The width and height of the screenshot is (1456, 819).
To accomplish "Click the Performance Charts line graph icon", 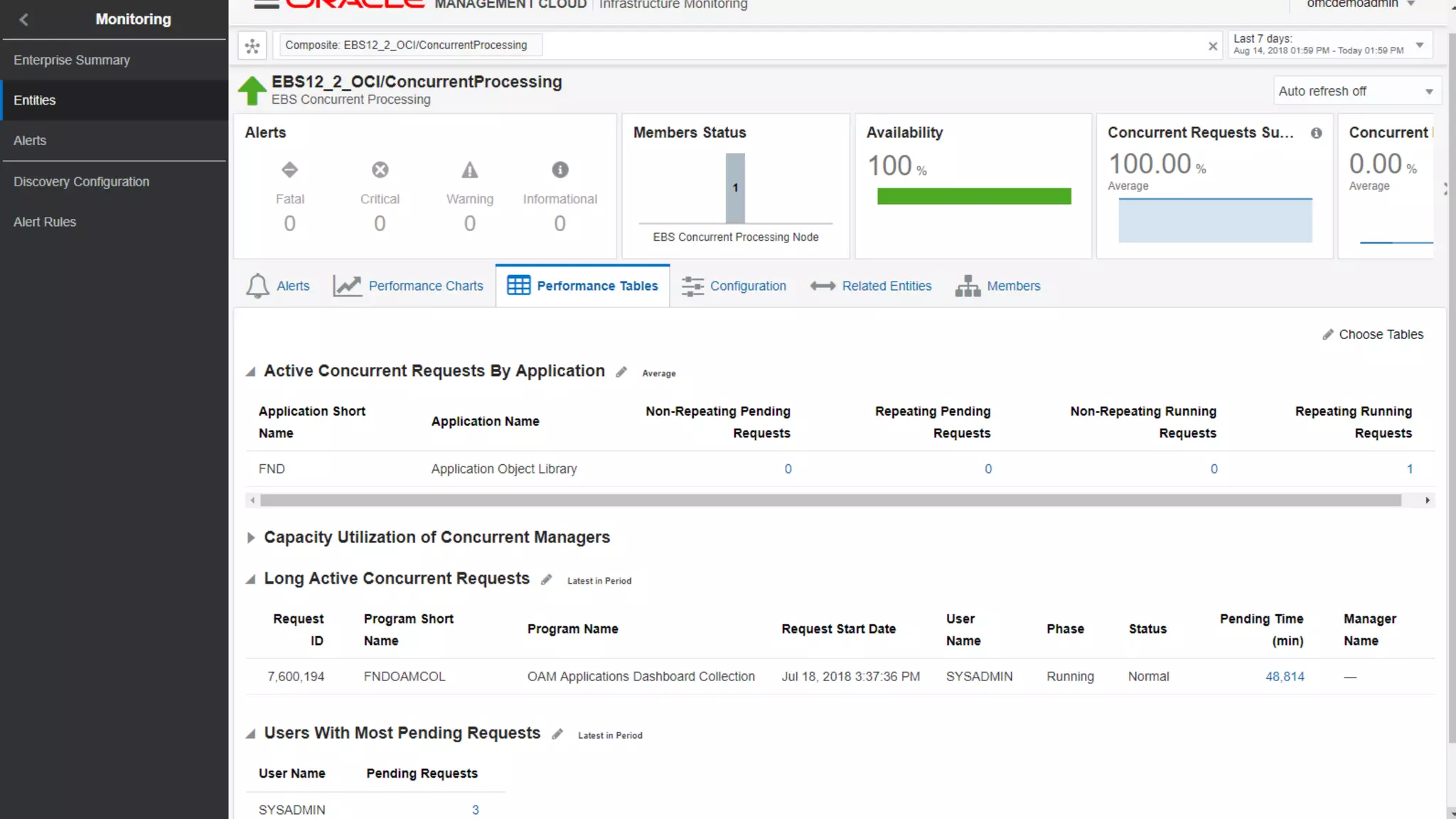I will [x=348, y=286].
